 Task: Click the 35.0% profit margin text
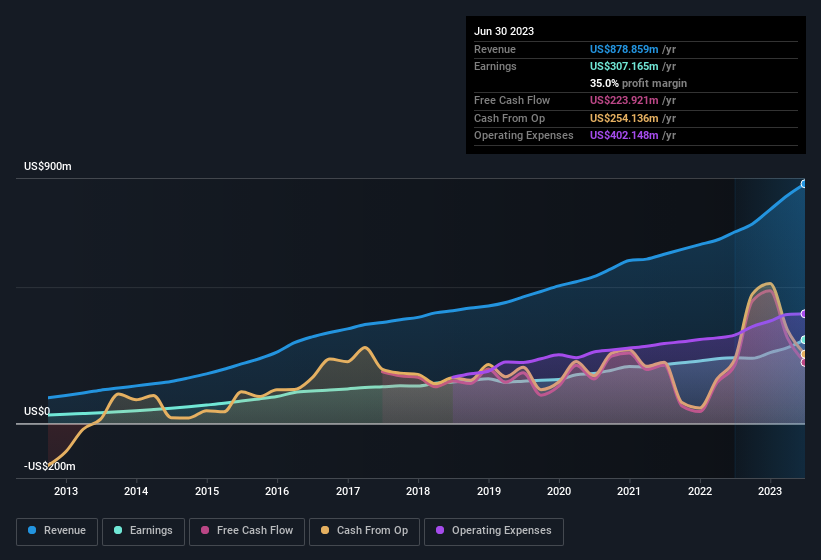[x=638, y=83]
